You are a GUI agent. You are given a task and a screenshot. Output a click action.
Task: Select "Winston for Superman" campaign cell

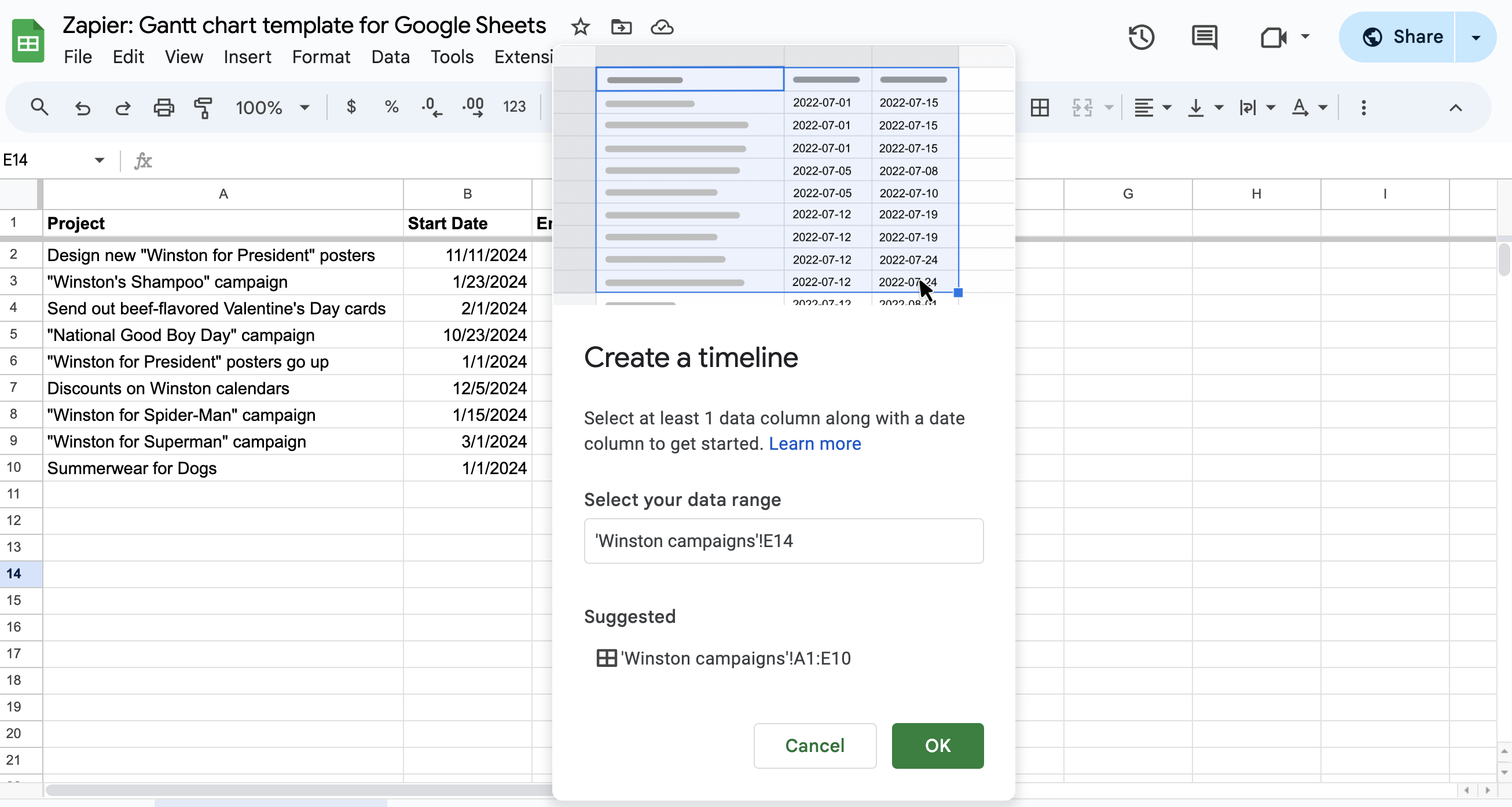223,441
